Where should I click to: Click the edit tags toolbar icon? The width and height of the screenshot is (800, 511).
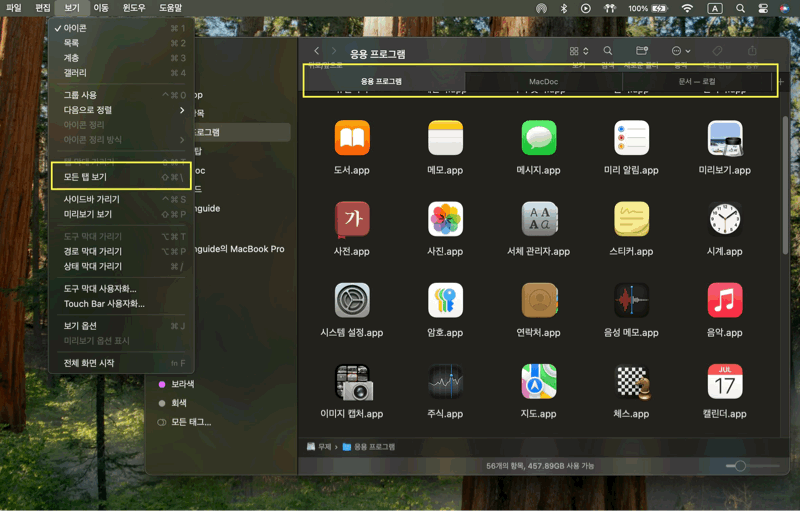click(717, 50)
